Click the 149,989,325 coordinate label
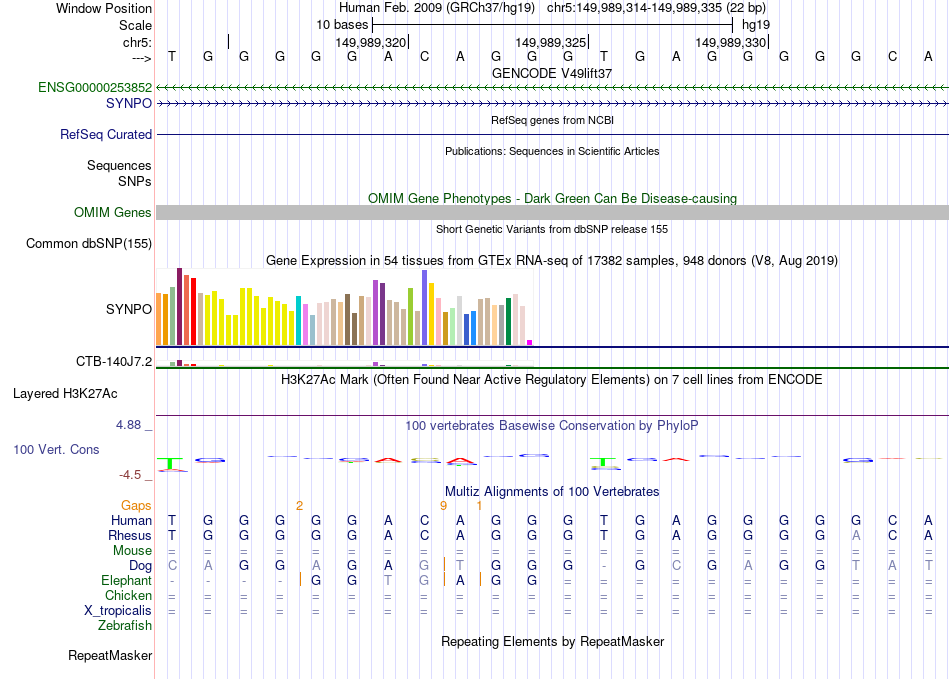 [x=550, y=42]
